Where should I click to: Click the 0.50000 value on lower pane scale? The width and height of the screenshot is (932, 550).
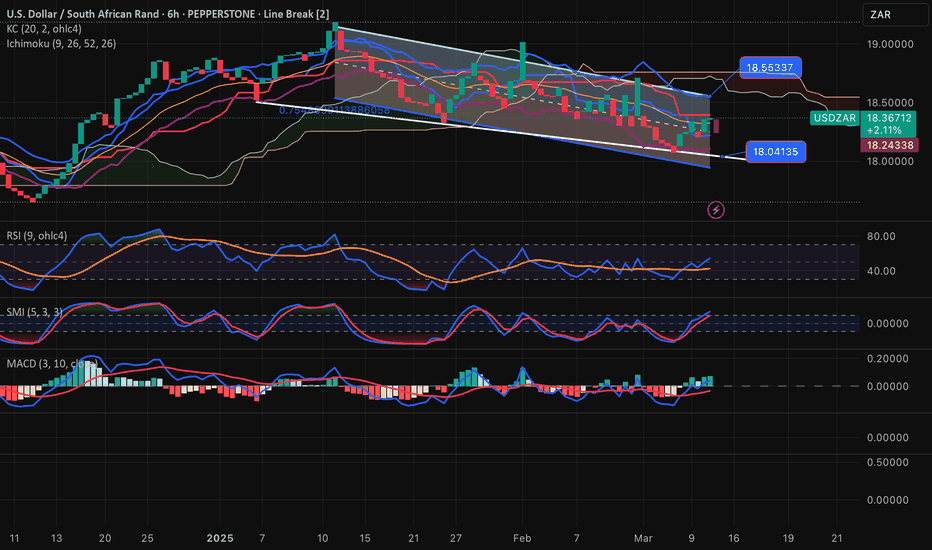coord(887,462)
